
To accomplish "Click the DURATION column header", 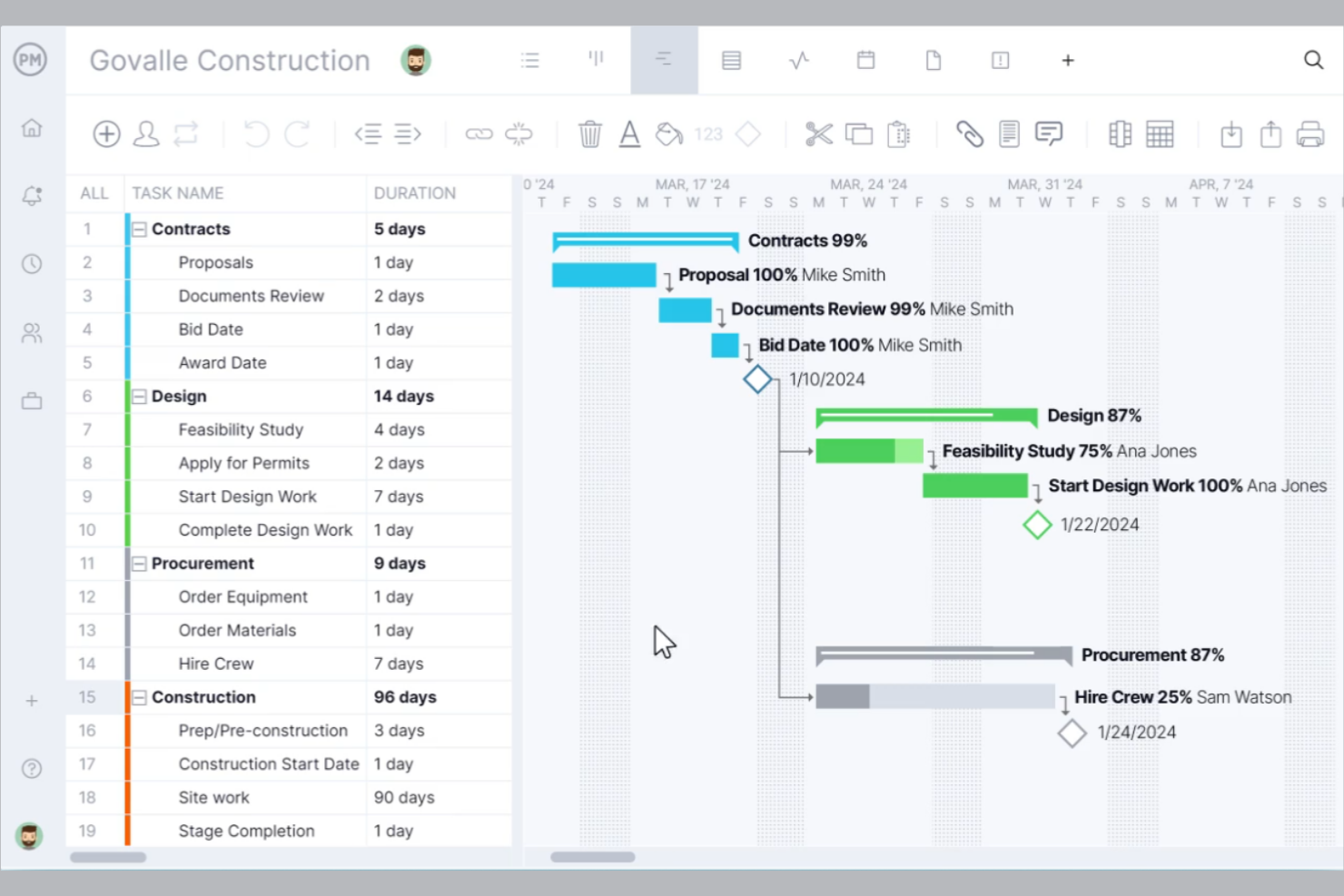I will (x=414, y=193).
